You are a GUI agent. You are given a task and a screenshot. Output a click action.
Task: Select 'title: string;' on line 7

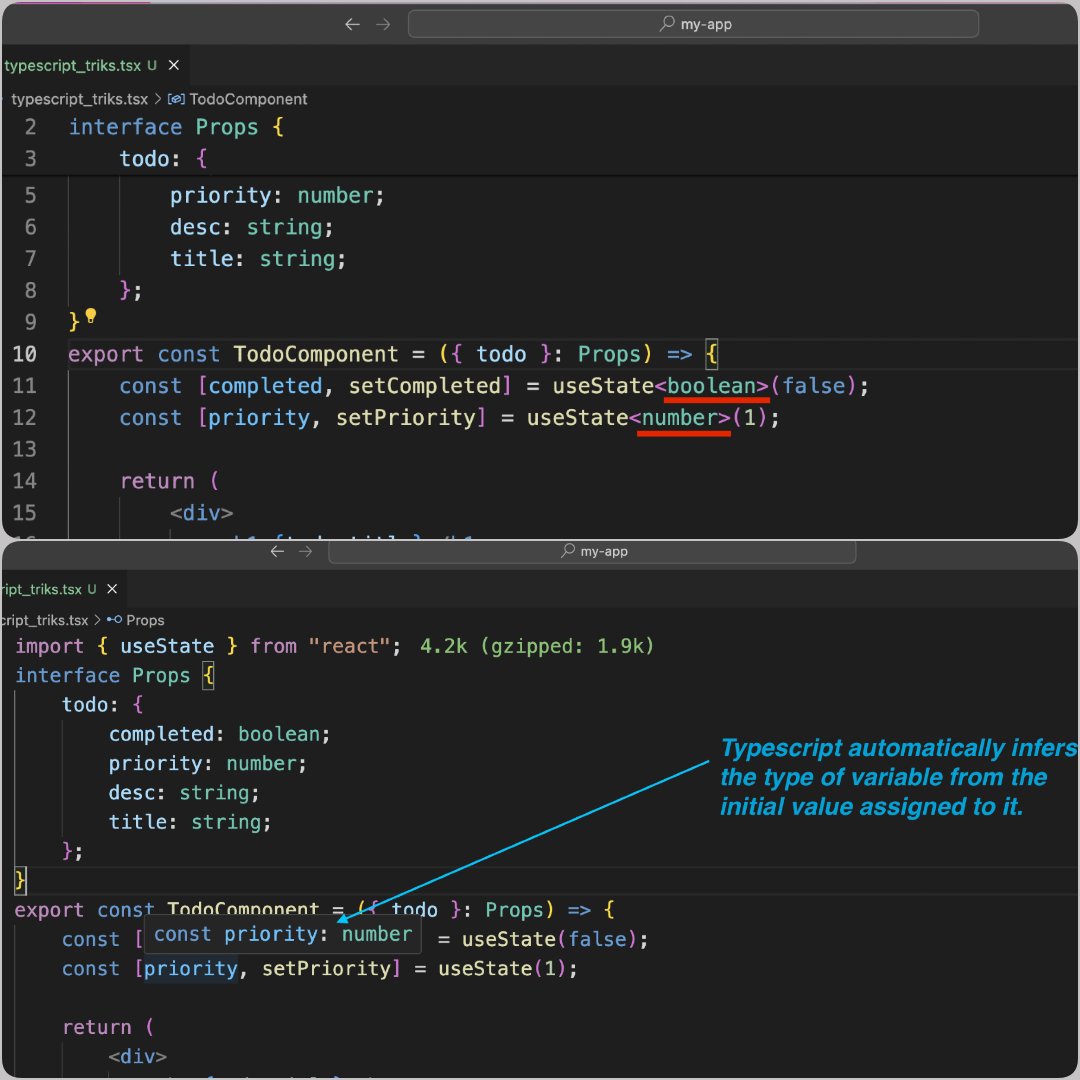pyautogui.click(x=258, y=259)
